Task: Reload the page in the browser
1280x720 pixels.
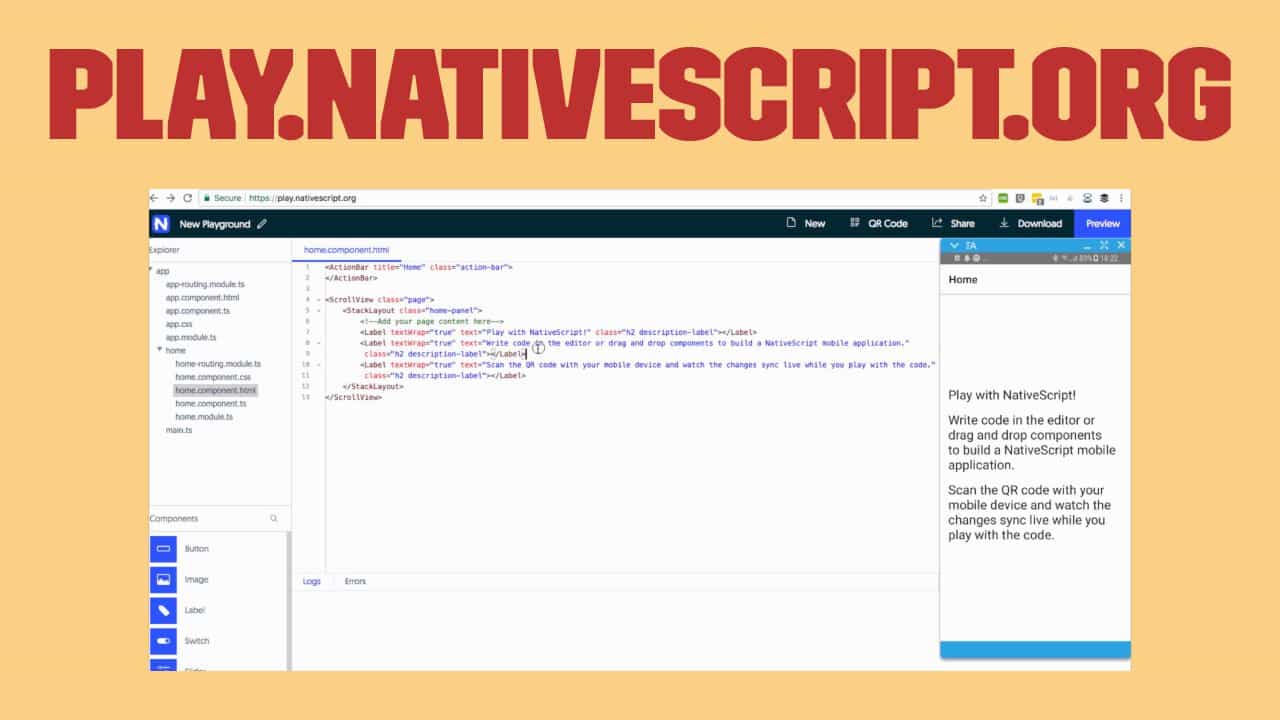Action: 187,198
